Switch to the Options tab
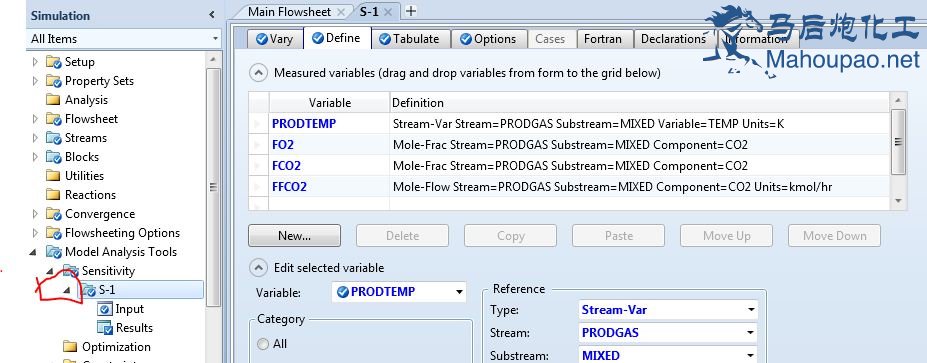Screen dimensions: 927x363 (488, 39)
